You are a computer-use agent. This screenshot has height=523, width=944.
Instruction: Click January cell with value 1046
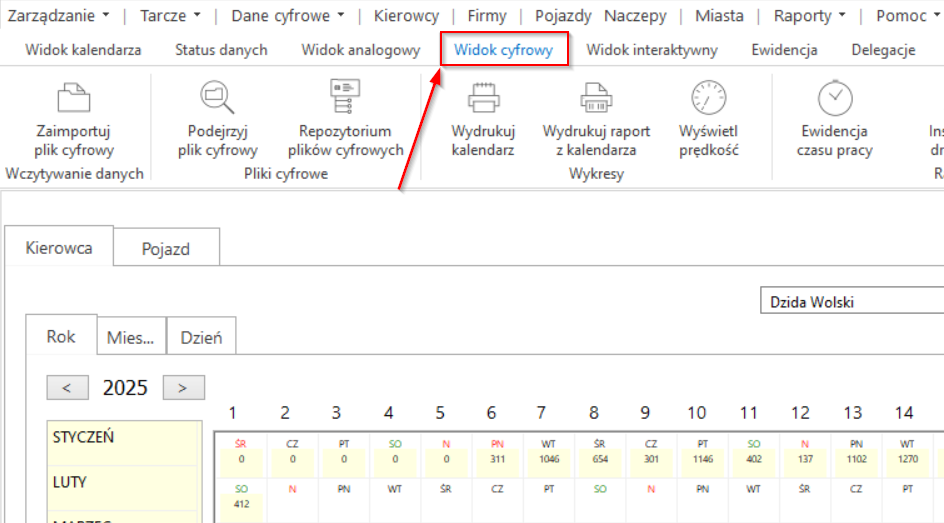549,456
